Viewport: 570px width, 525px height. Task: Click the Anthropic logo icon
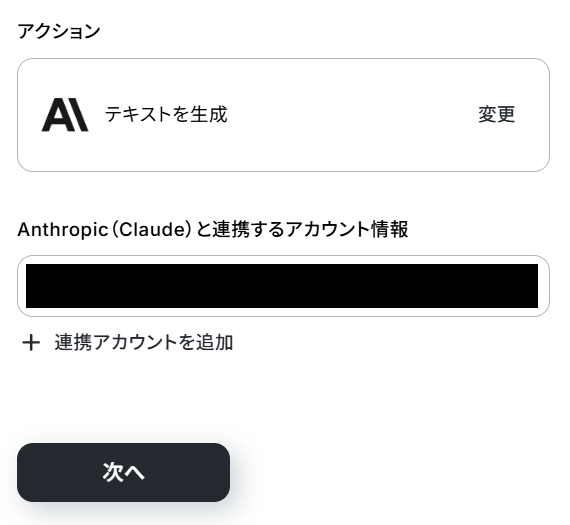pos(65,115)
